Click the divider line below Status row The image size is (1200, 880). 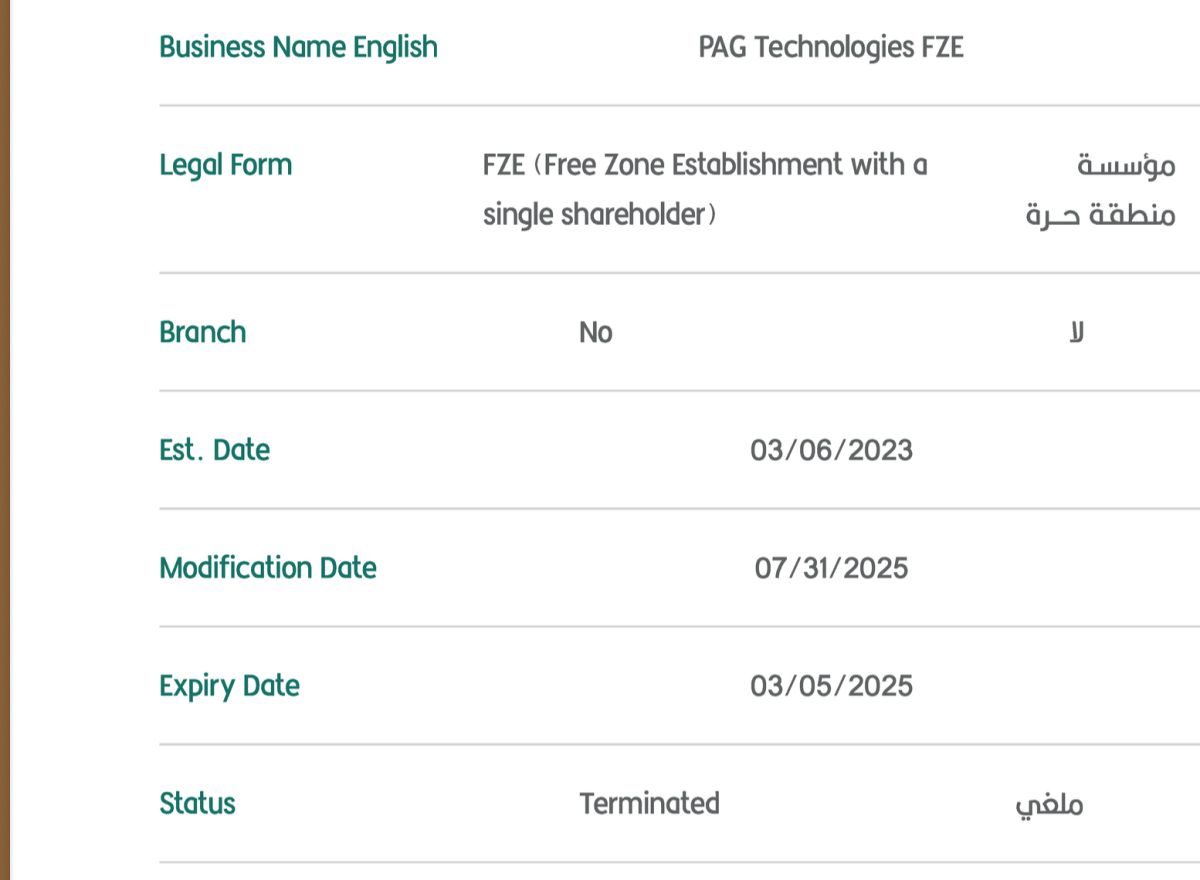point(680,862)
